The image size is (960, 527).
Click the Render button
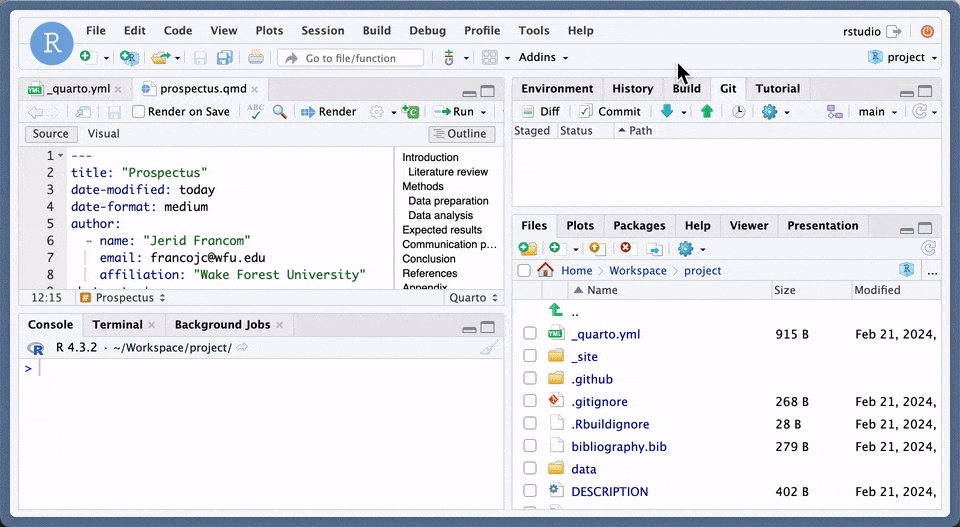tap(328, 112)
